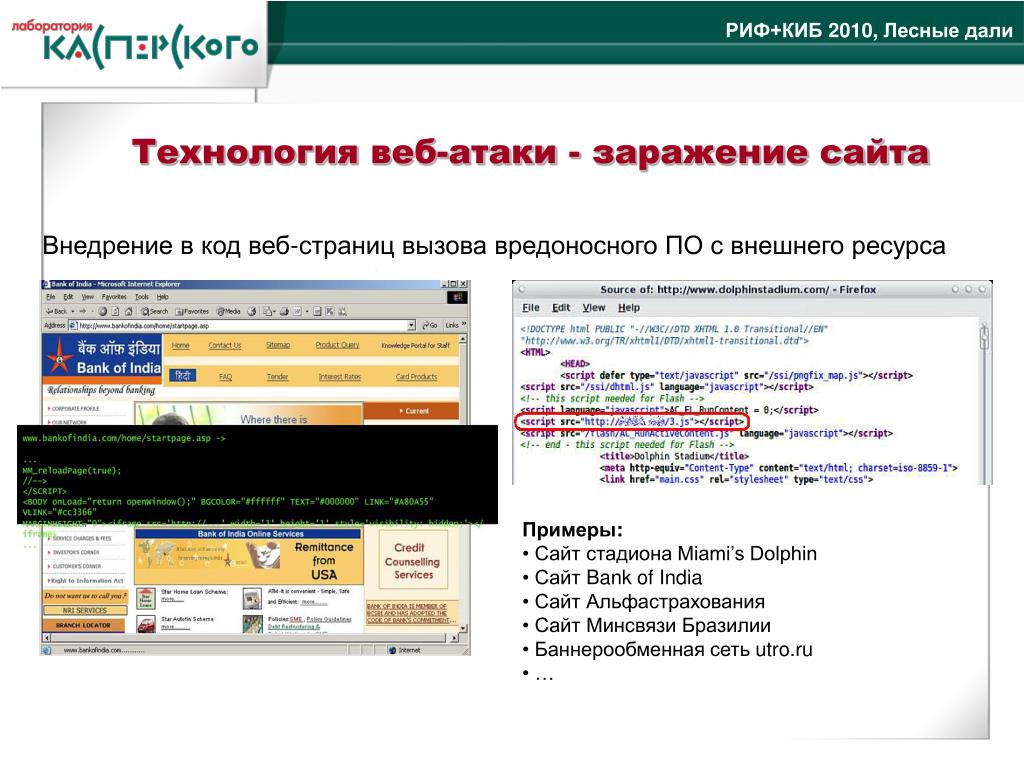Click the Star Autofin car icon
1024x768 pixels.
[146, 624]
